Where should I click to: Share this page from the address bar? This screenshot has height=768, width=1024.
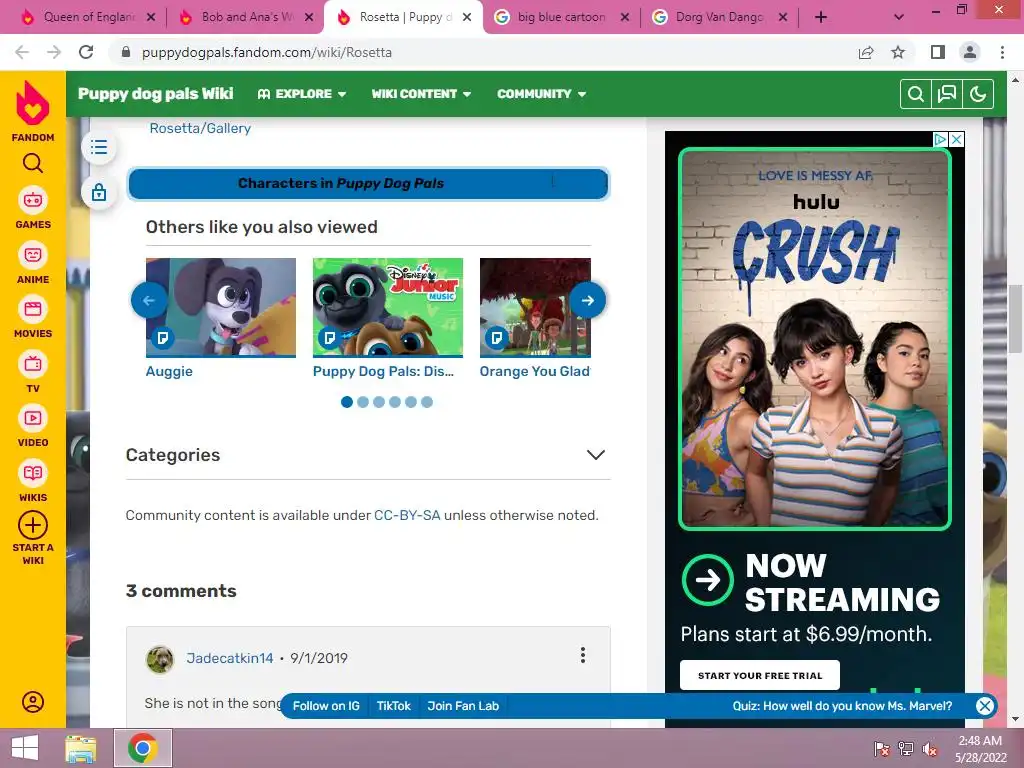pyautogui.click(x=866, y=52)
